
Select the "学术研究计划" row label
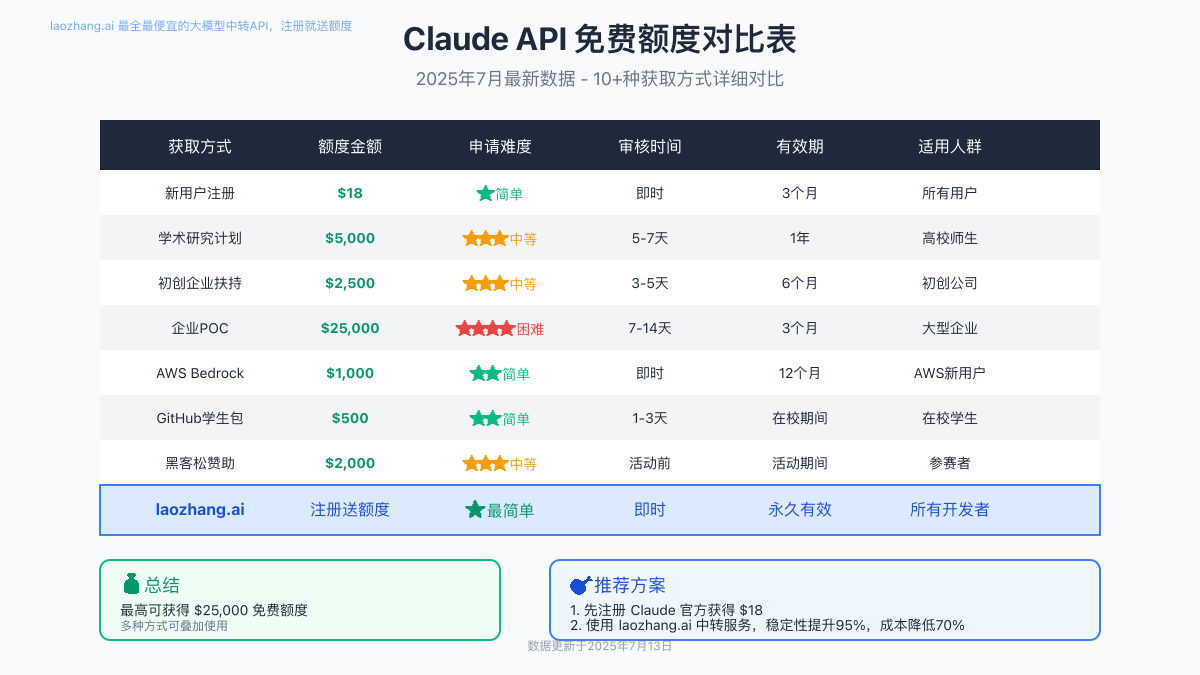click(200, 238)
